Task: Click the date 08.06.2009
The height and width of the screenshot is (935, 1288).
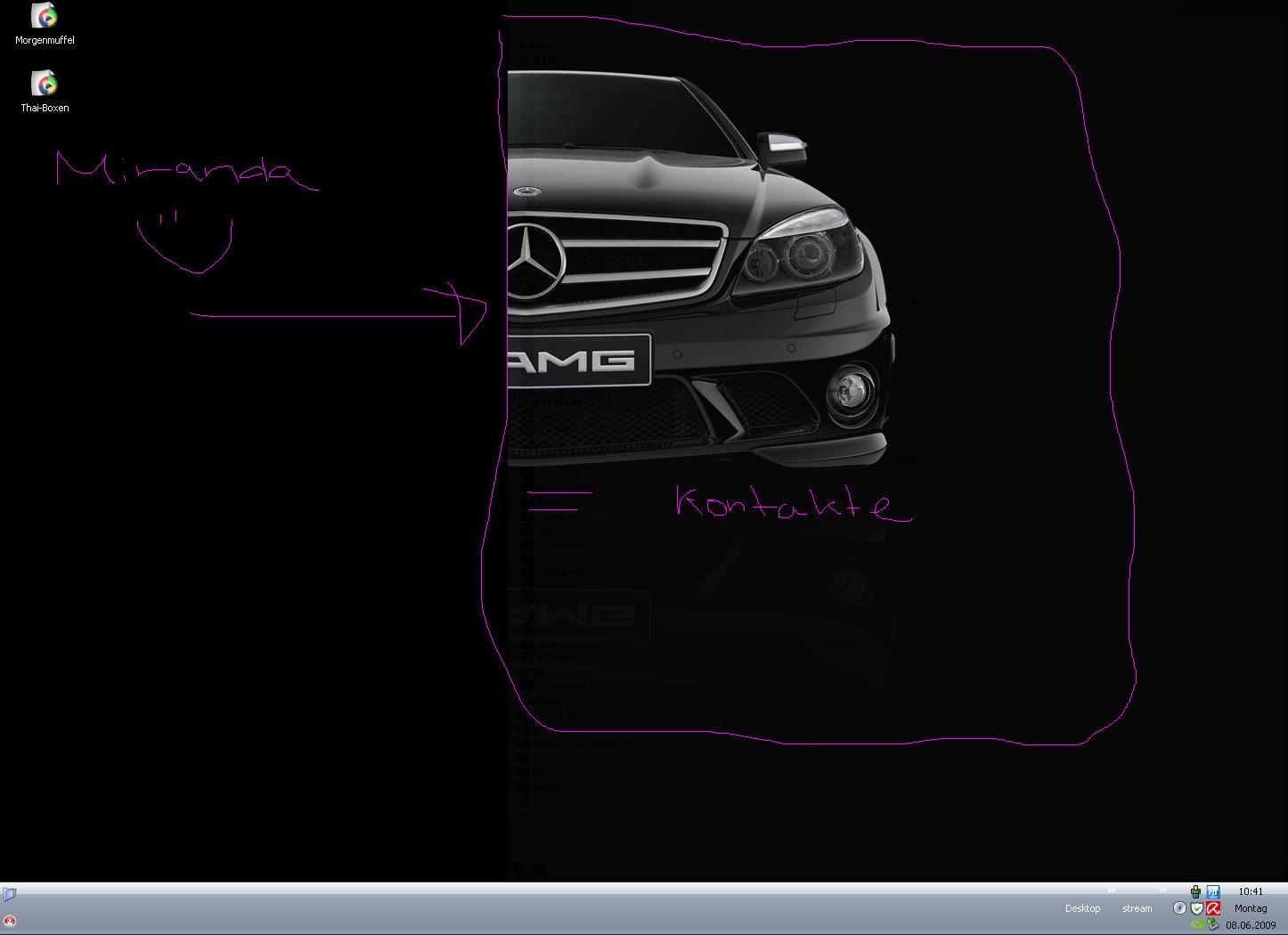Action: pyautogui.click(x=1251, y=925)
